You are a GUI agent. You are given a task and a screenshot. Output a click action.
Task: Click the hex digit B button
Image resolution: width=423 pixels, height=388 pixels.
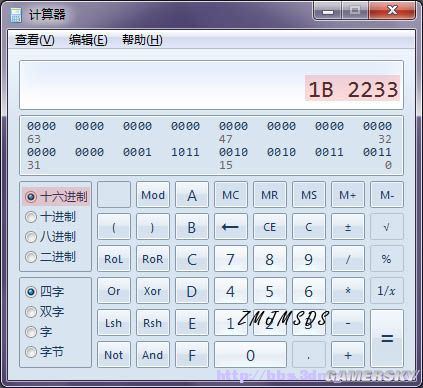pyautogui.click(x=192, y=227)
